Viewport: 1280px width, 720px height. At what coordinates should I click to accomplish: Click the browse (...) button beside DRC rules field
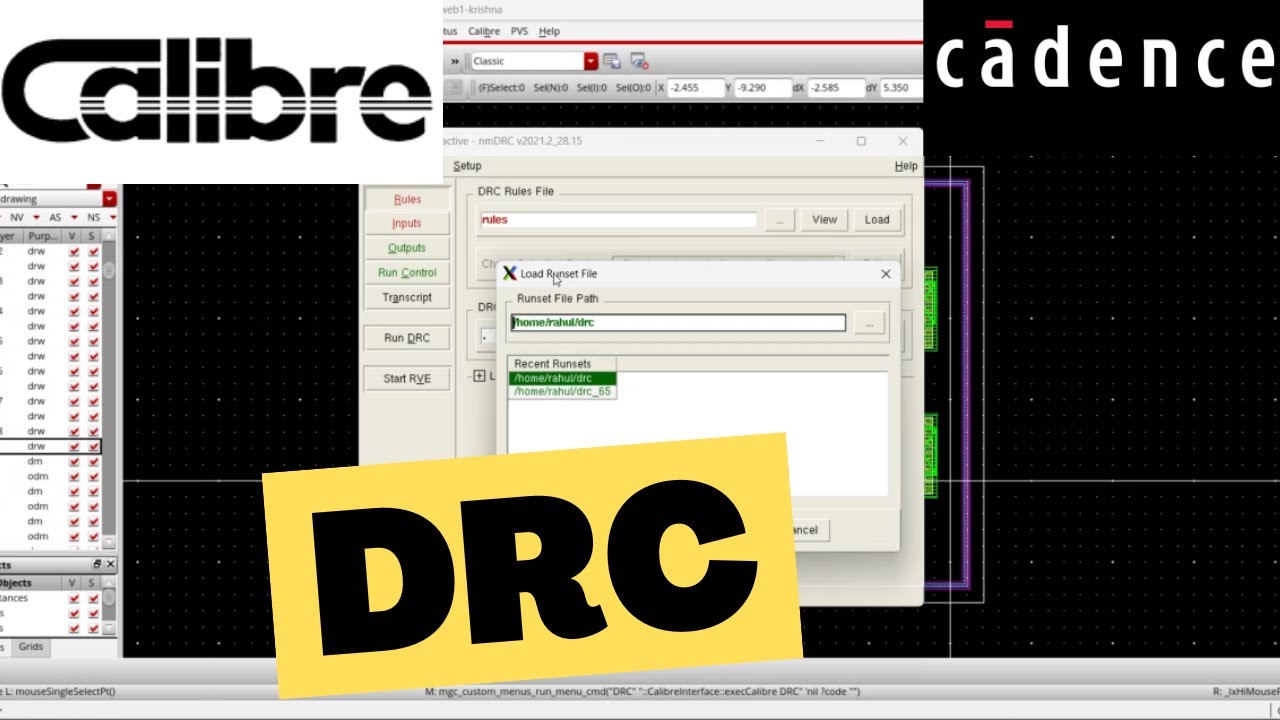(x=779, y=220)
